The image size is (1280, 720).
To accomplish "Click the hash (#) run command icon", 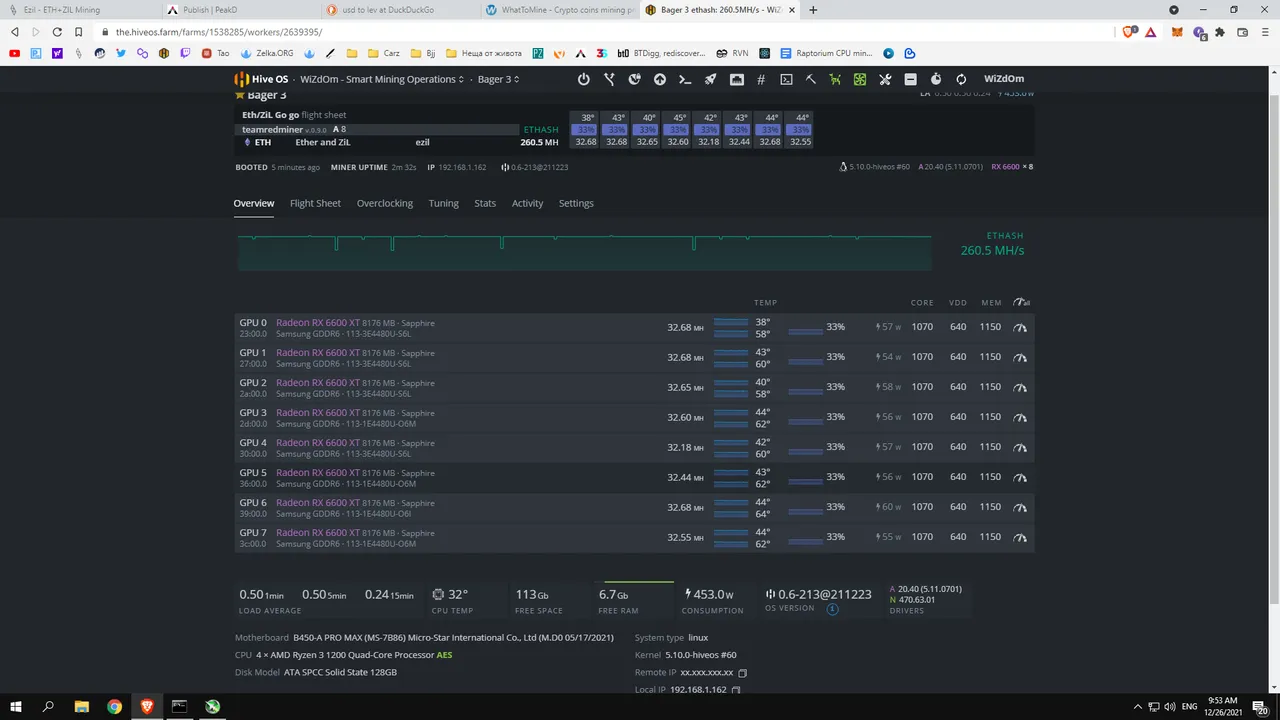I will click(x=761, y=79).
